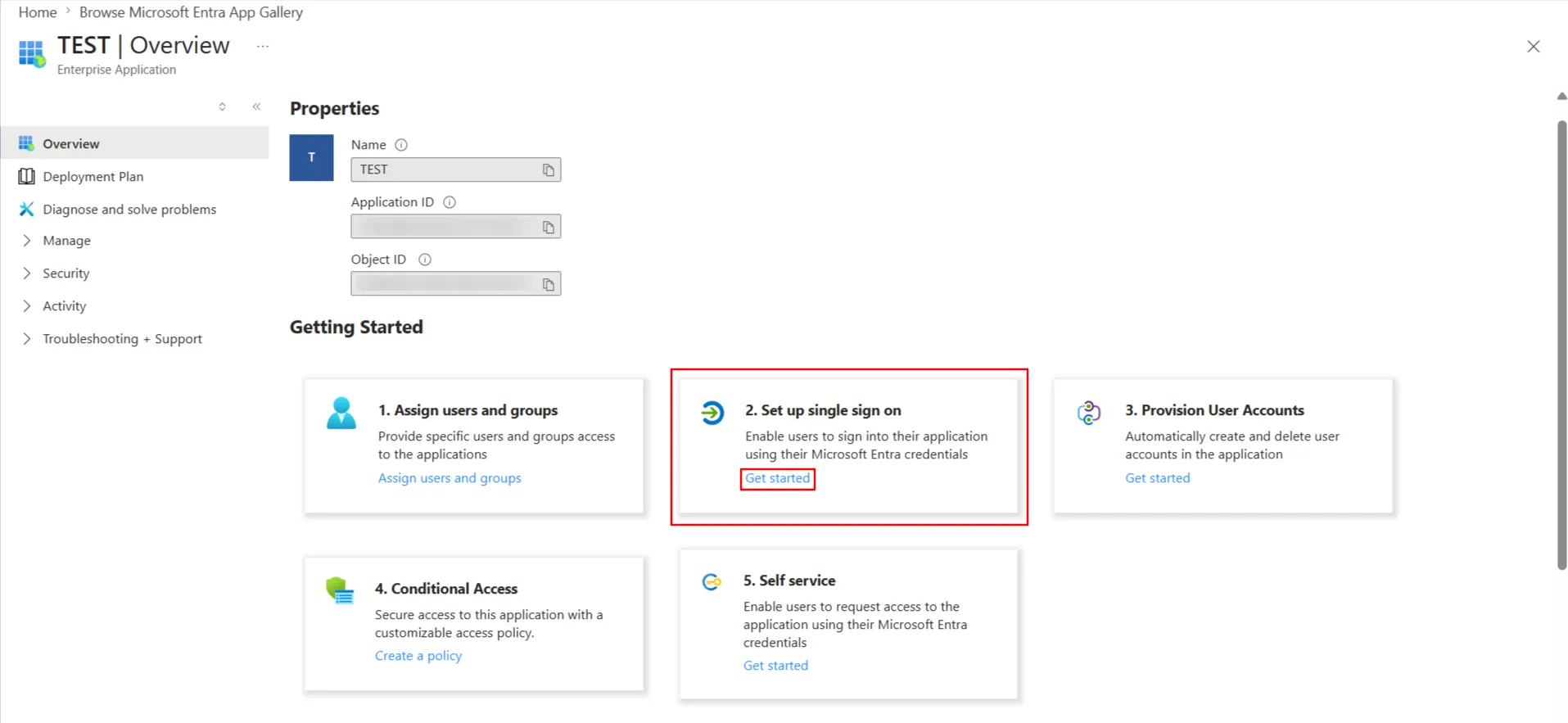Expand the Activity section

26,306
